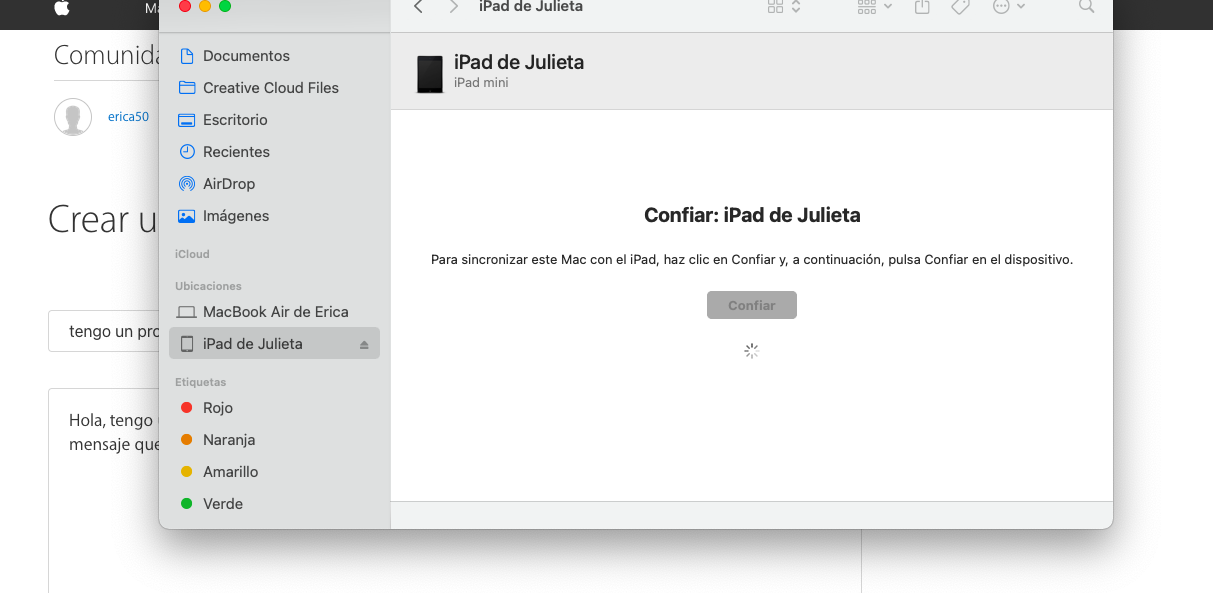Open the Apple menu
Screen dimensions: 1213x593
[62, 8]
